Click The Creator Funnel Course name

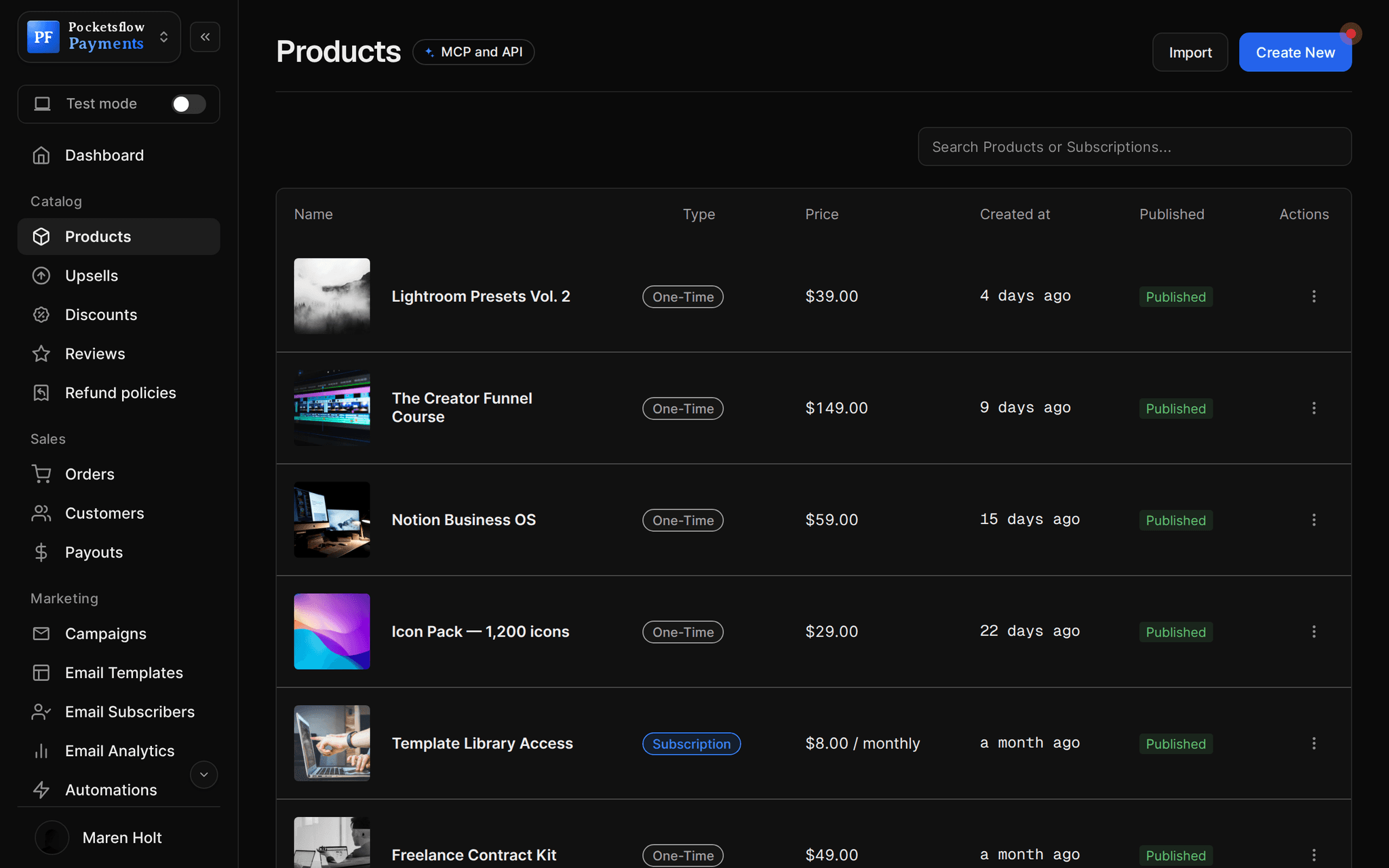[462, 408]
